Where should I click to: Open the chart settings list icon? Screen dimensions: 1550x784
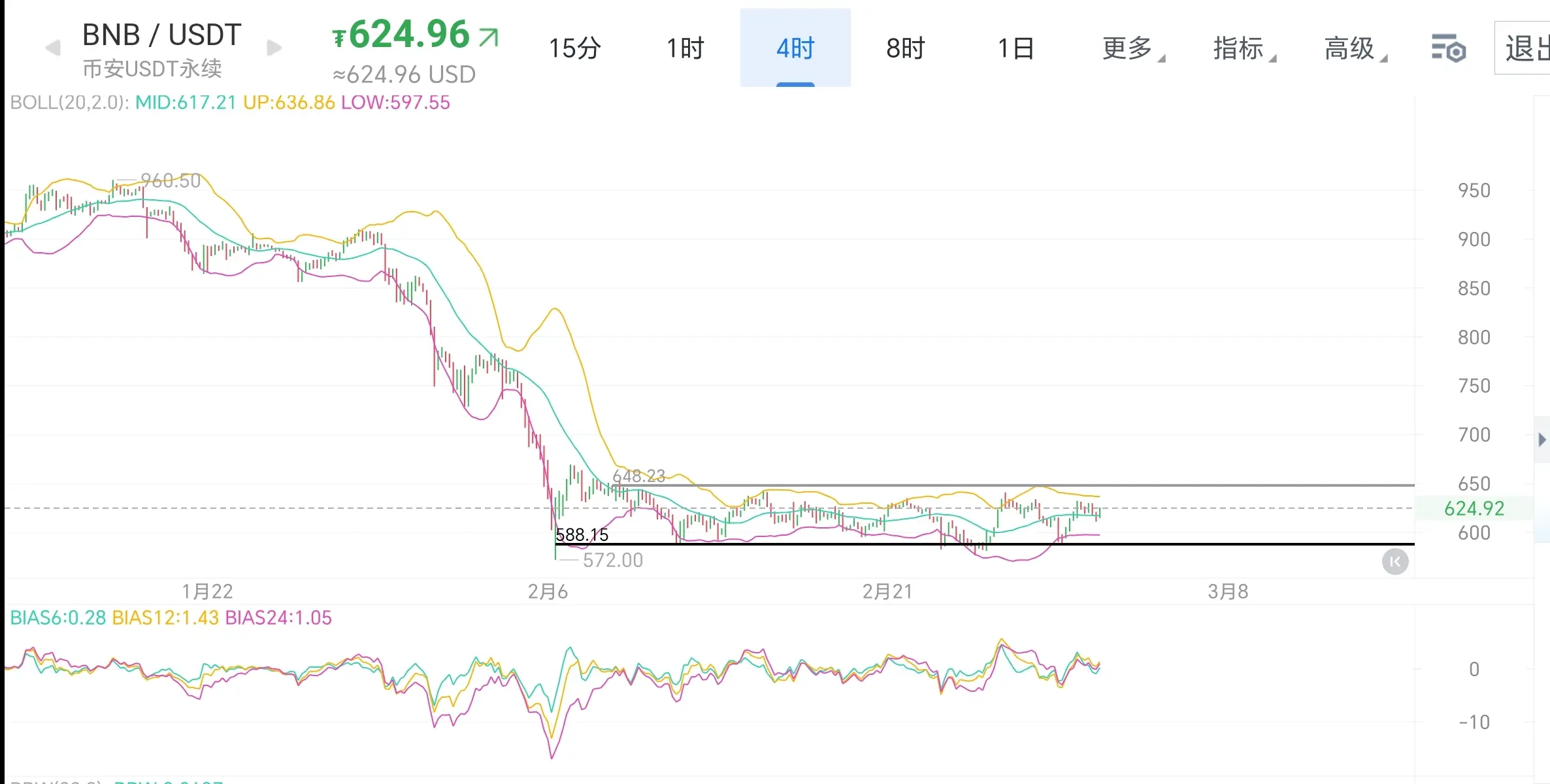tap(1448, 48)
